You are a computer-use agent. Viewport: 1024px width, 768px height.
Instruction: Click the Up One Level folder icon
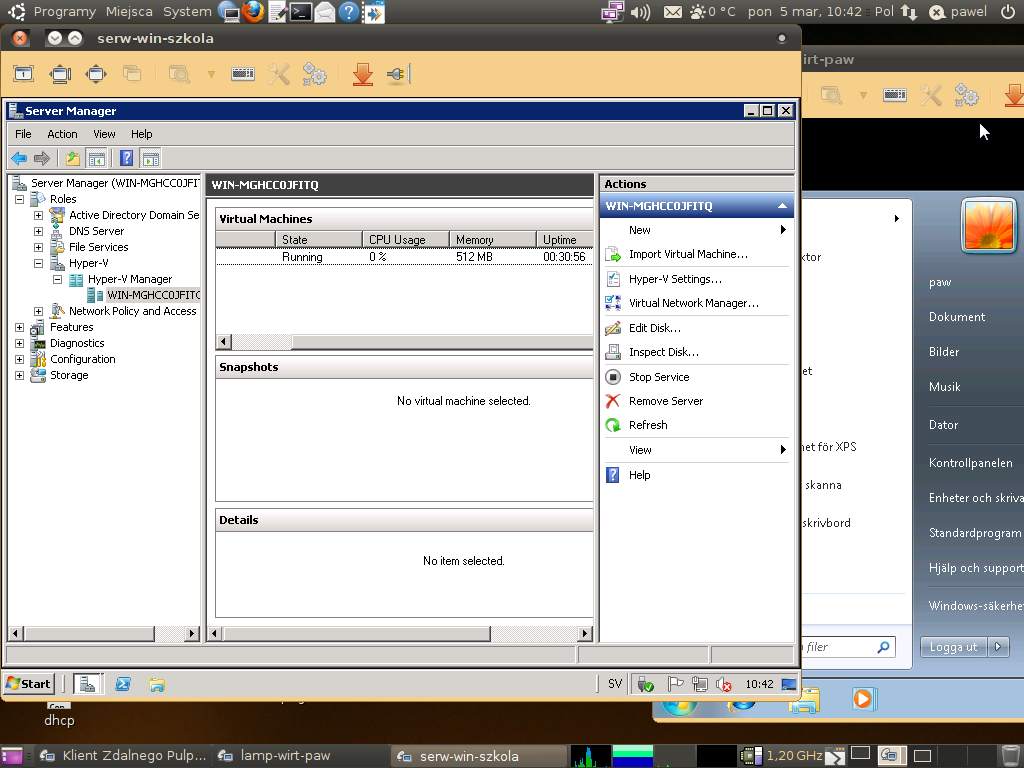click(x=72, y=158)
